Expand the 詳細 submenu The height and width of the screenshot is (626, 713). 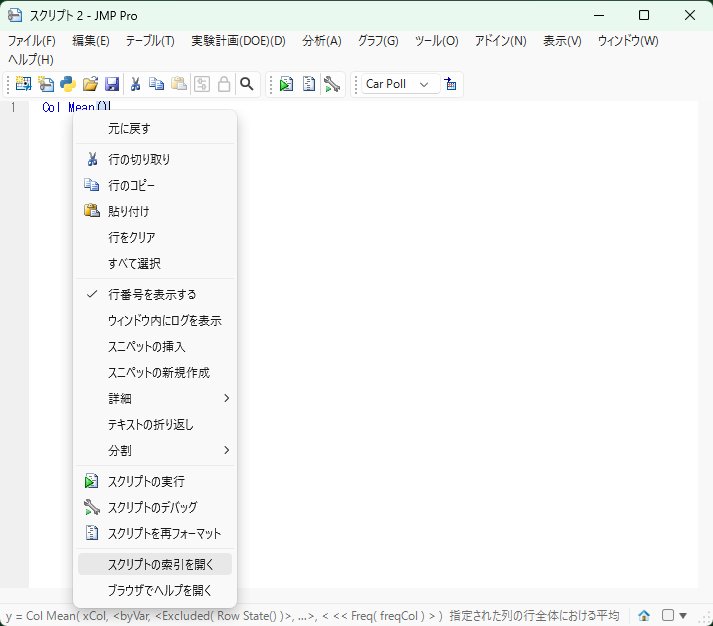[x=155, y=399]
